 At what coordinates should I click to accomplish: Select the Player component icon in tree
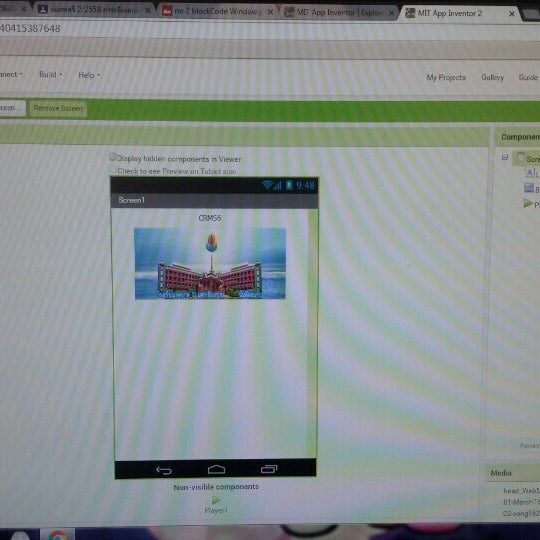pyautogui.click(x=528, y=203)
